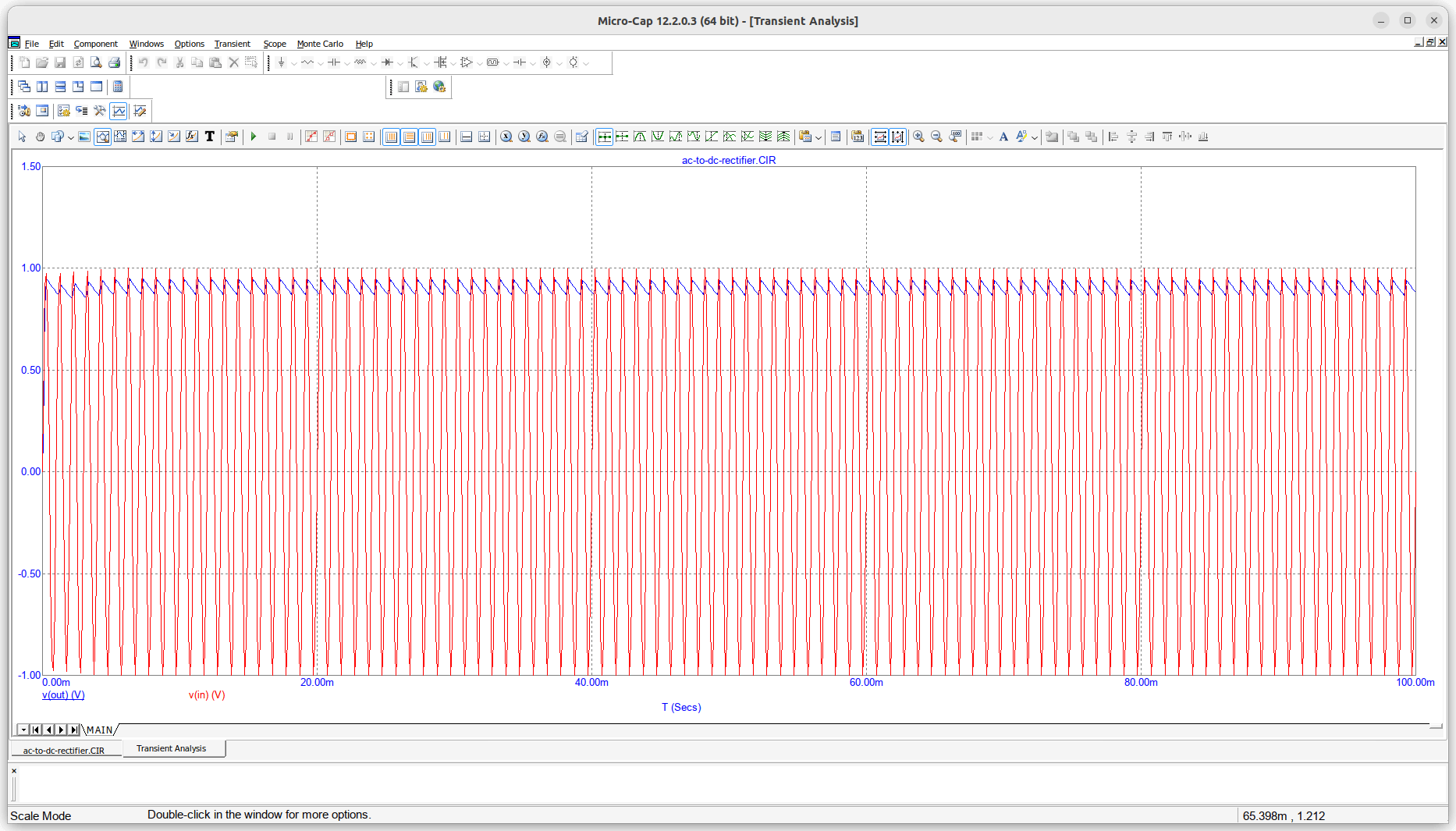1456x831 pixels.
Task: Expand the resistor component dropdown arrow
Action: pyautogui.click(x=320, y=63)
